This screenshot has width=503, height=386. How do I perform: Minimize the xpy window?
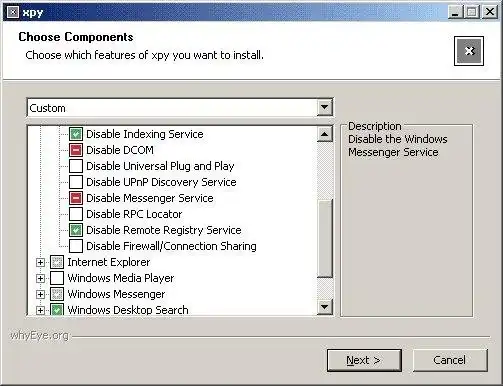tap(455, 12)
